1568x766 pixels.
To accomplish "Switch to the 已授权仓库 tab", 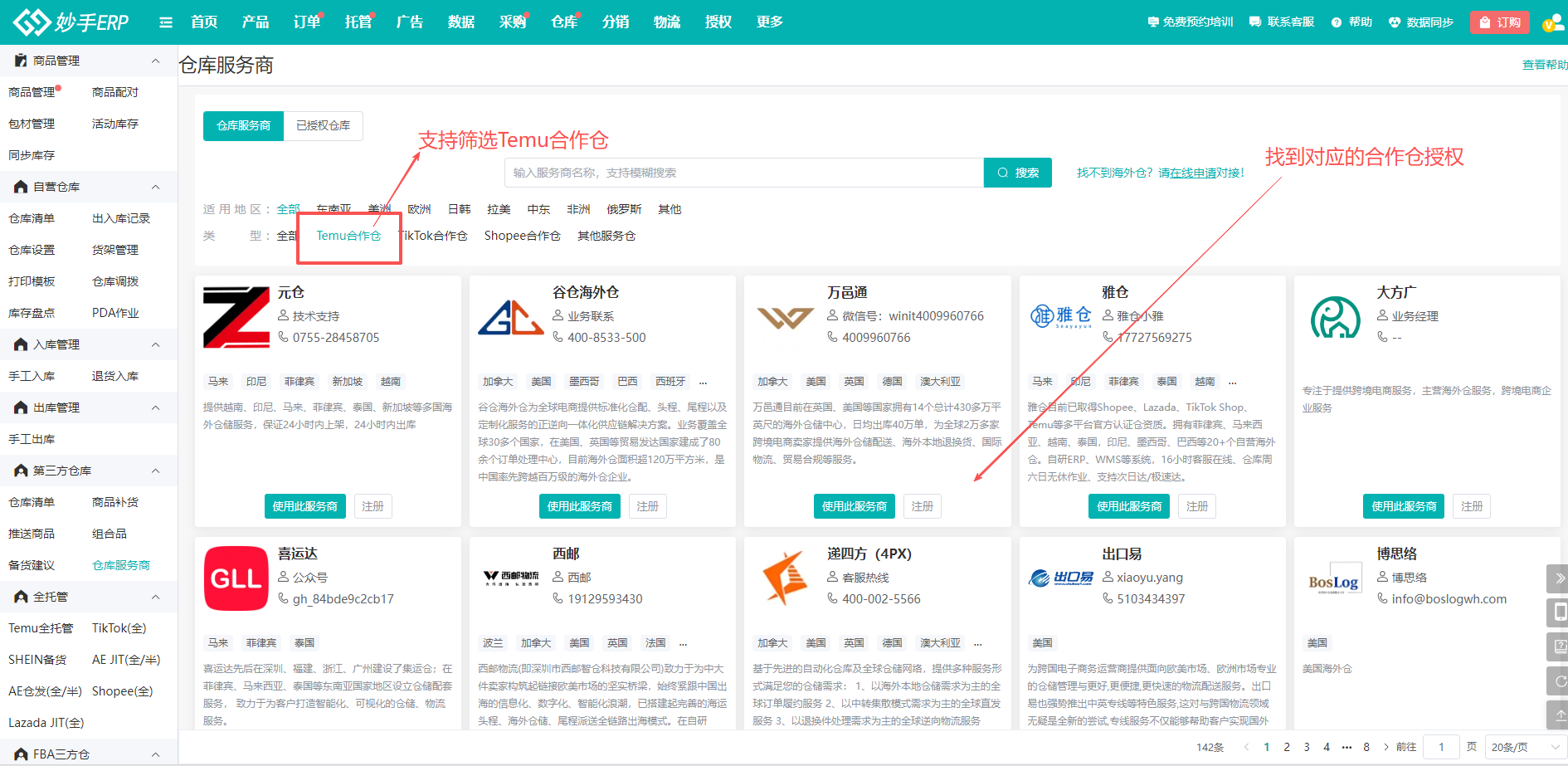I will (x=324, y=125).
